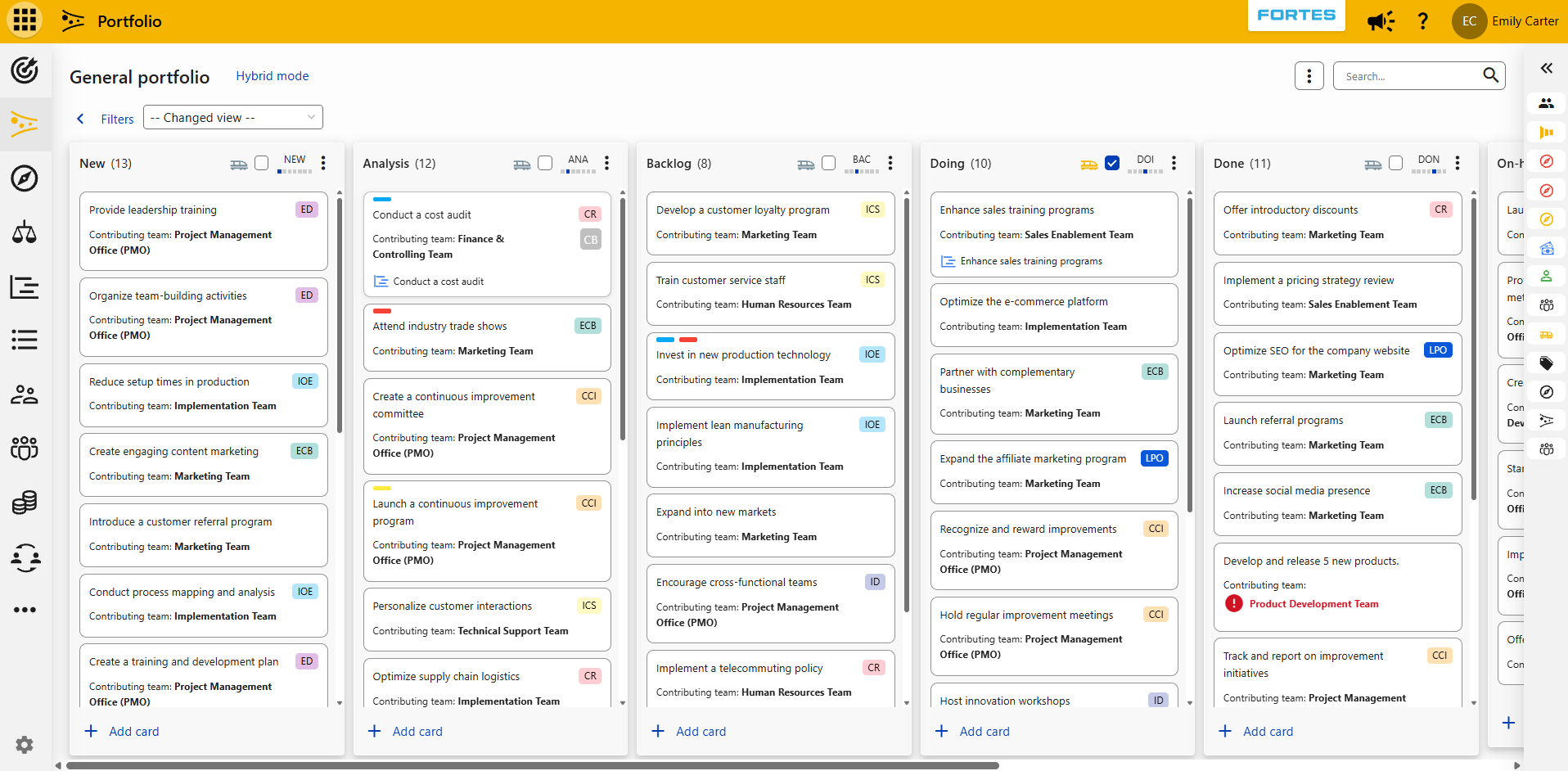The width and height of the screenshot is (1568, 771).
Task: Tick the New column checkbox
Action: (262, 163)
